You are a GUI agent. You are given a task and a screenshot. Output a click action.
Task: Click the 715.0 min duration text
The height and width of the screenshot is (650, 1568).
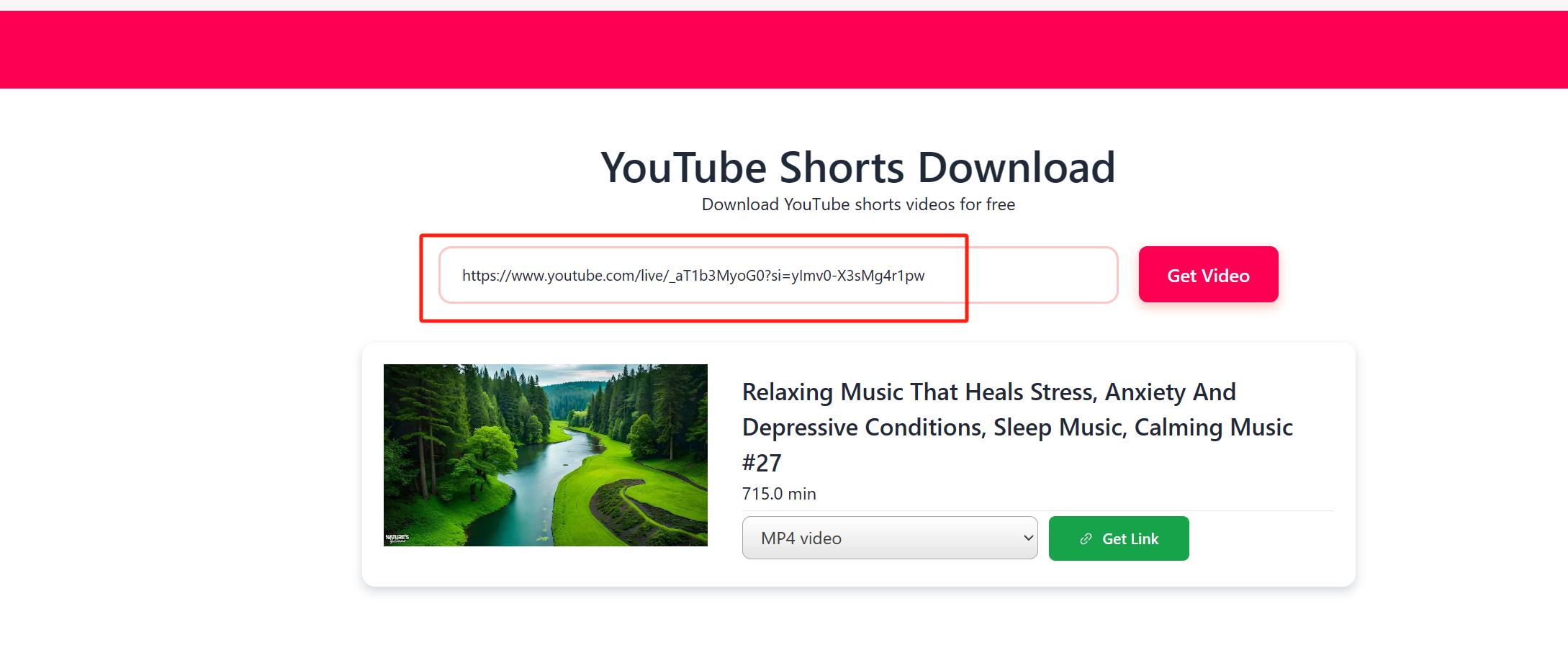point(779,494)
